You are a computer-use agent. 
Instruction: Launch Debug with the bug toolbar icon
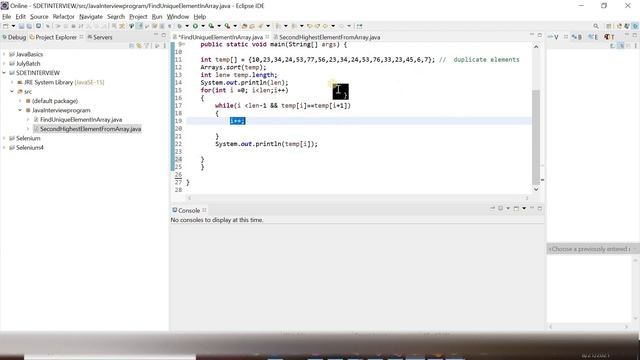[180, 26]
